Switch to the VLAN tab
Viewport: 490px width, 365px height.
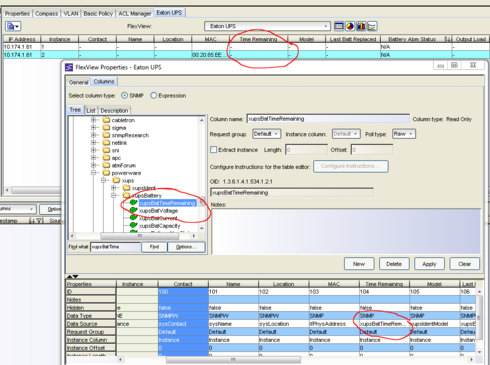[71, 14]
